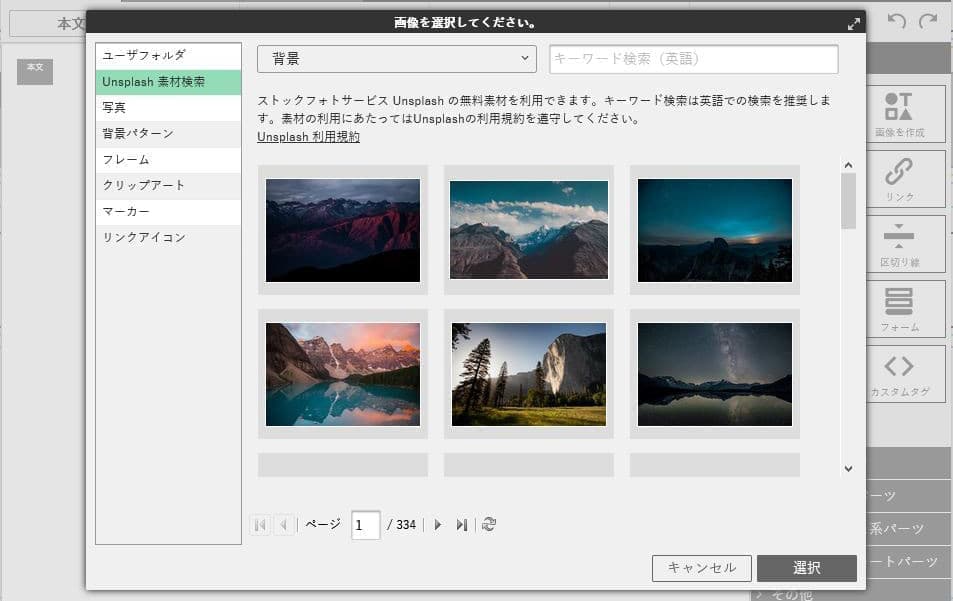Open the Unsplash 利用規約 link
The height and width of the screenshot is (601, 953).
pyautogui.click(x=308, y=137)
